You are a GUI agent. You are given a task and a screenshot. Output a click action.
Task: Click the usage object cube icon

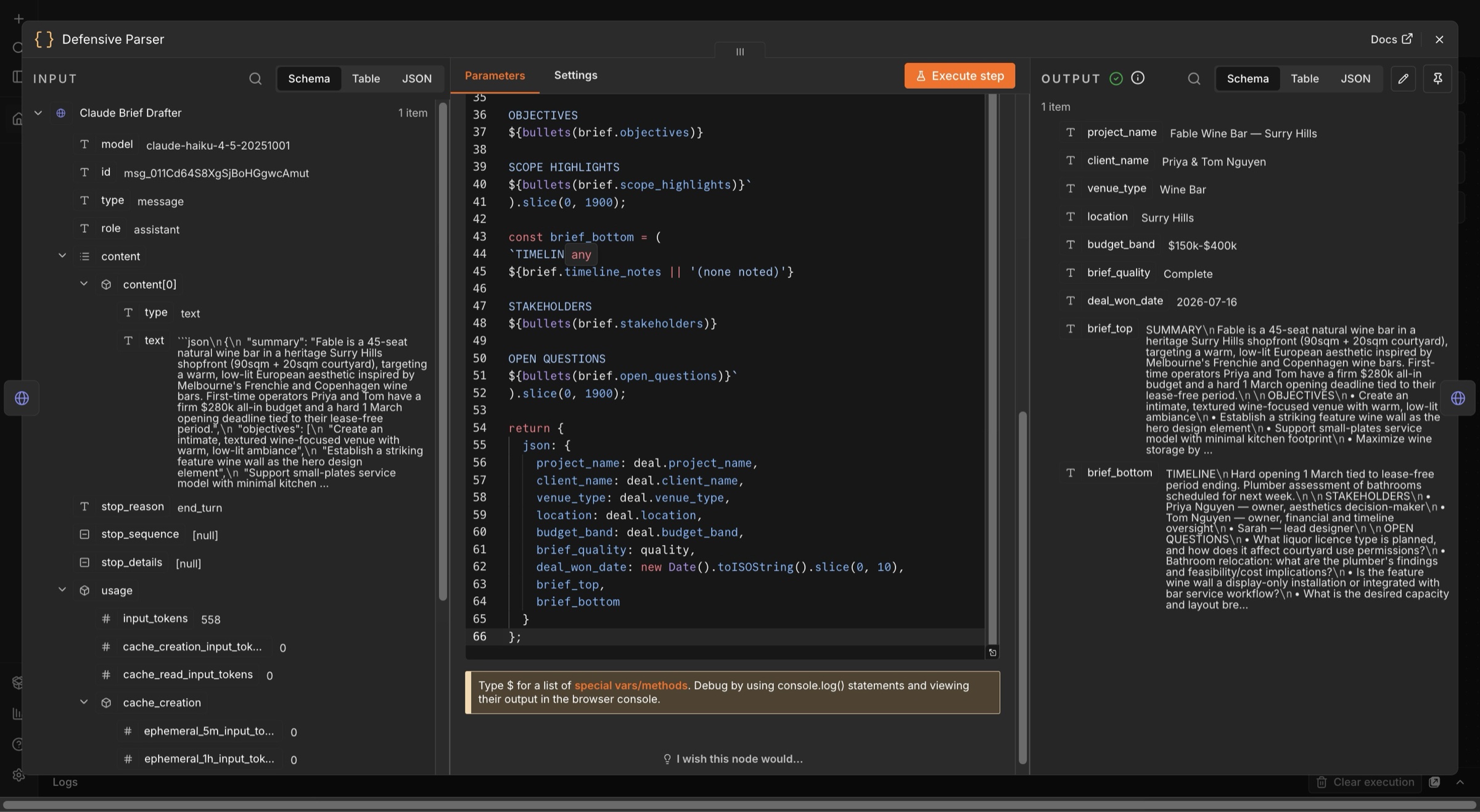click(x=84, y=591)
